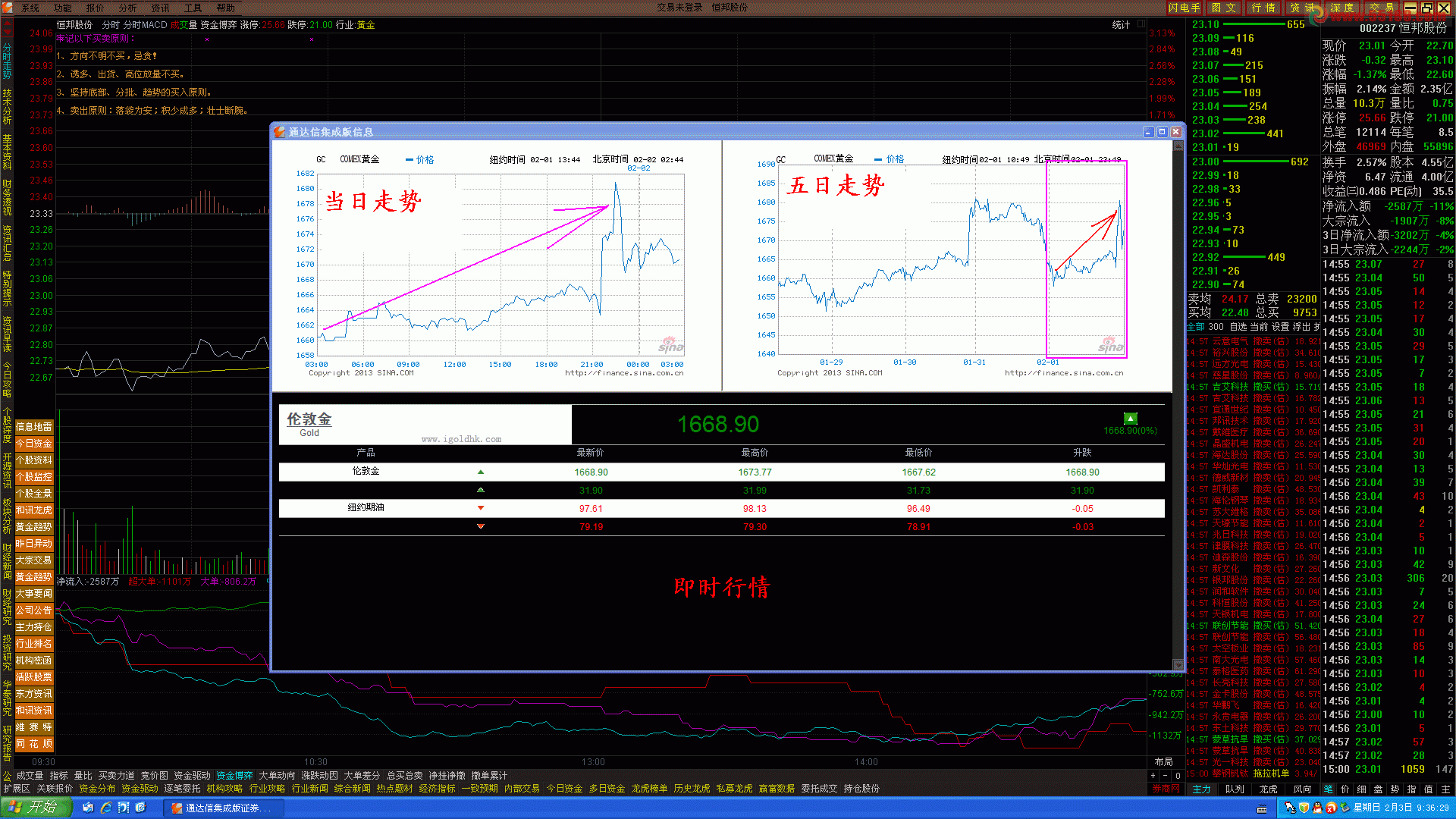This screenshot has width=1456, height=819.
Task: Click the 券商网 link
Action: point(1166,789)
